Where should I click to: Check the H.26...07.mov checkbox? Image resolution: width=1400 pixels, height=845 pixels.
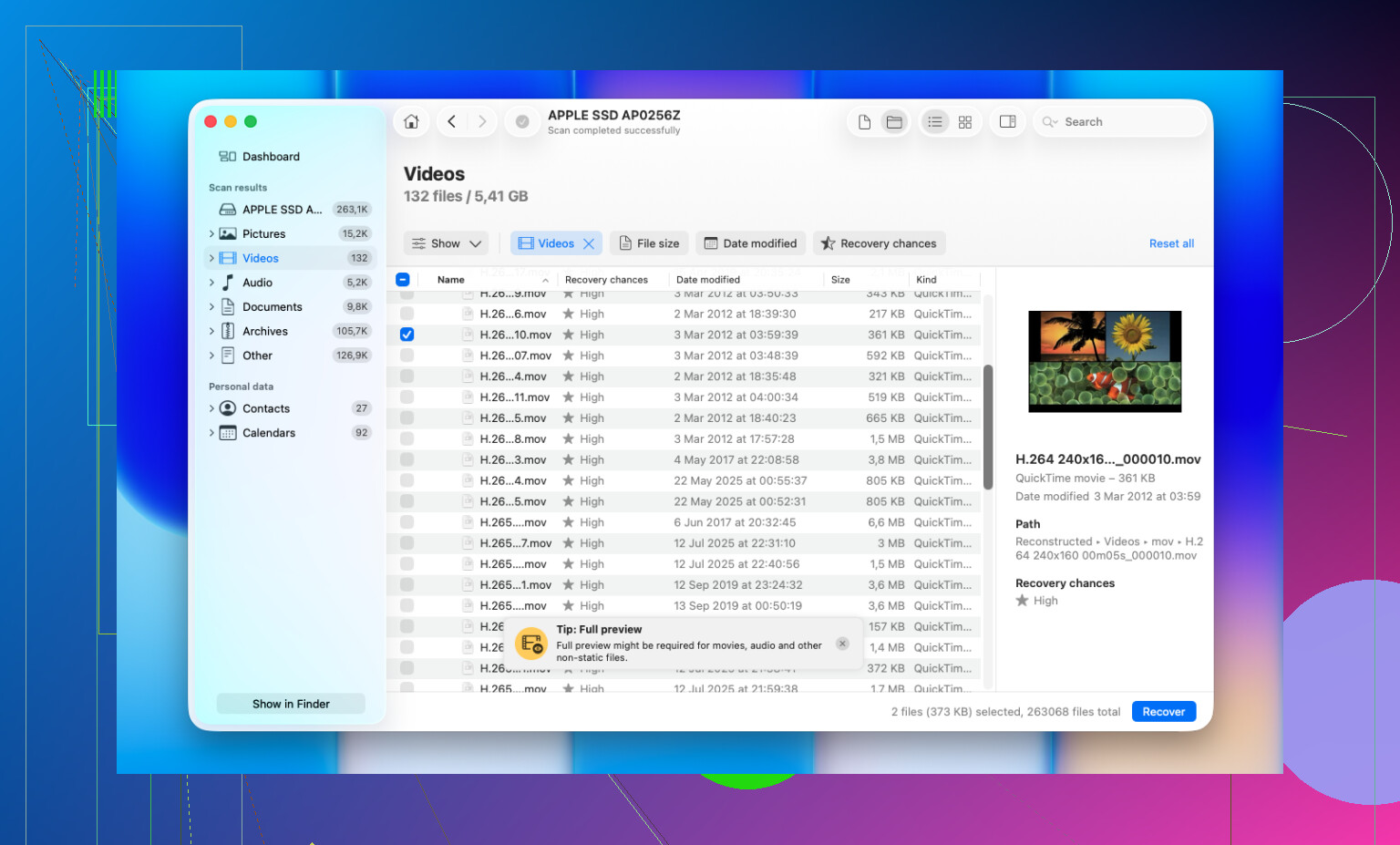[407, 356]
